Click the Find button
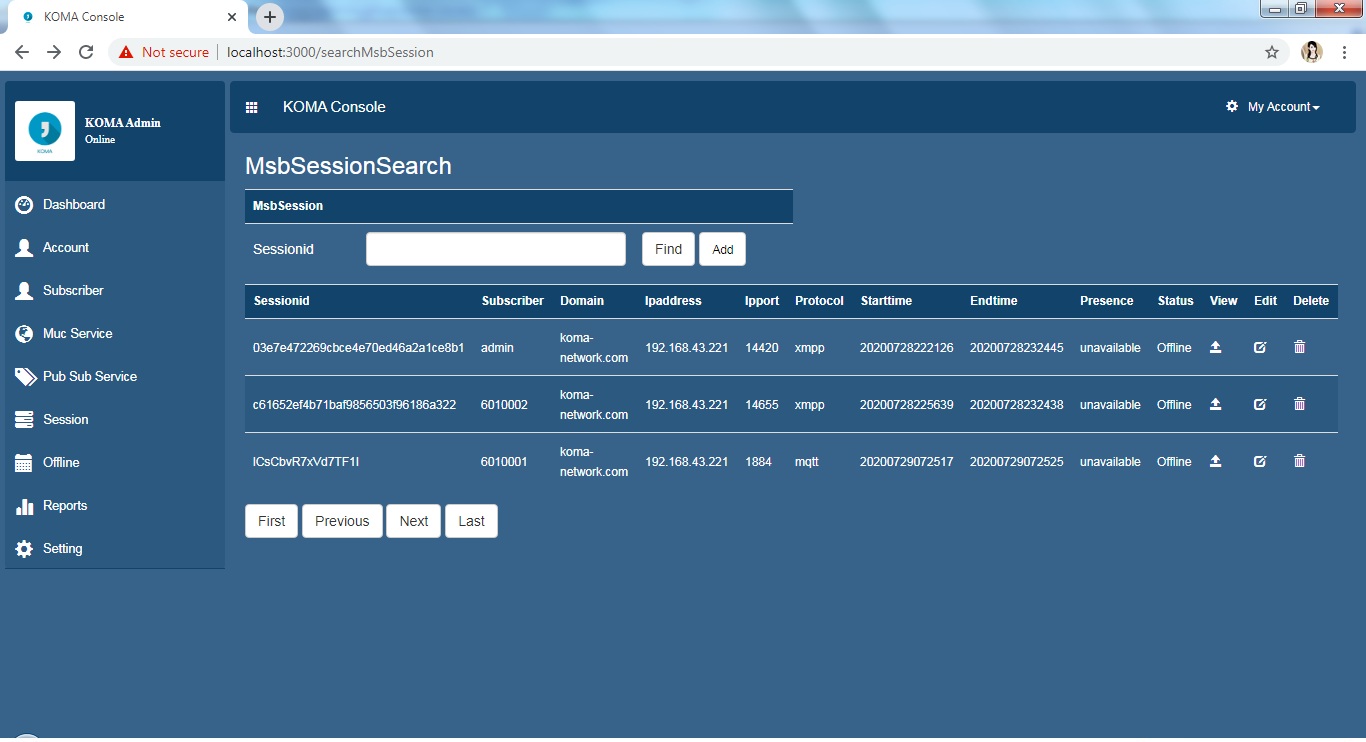This screenshot has height=742, width=1366. tap(667, 249)
